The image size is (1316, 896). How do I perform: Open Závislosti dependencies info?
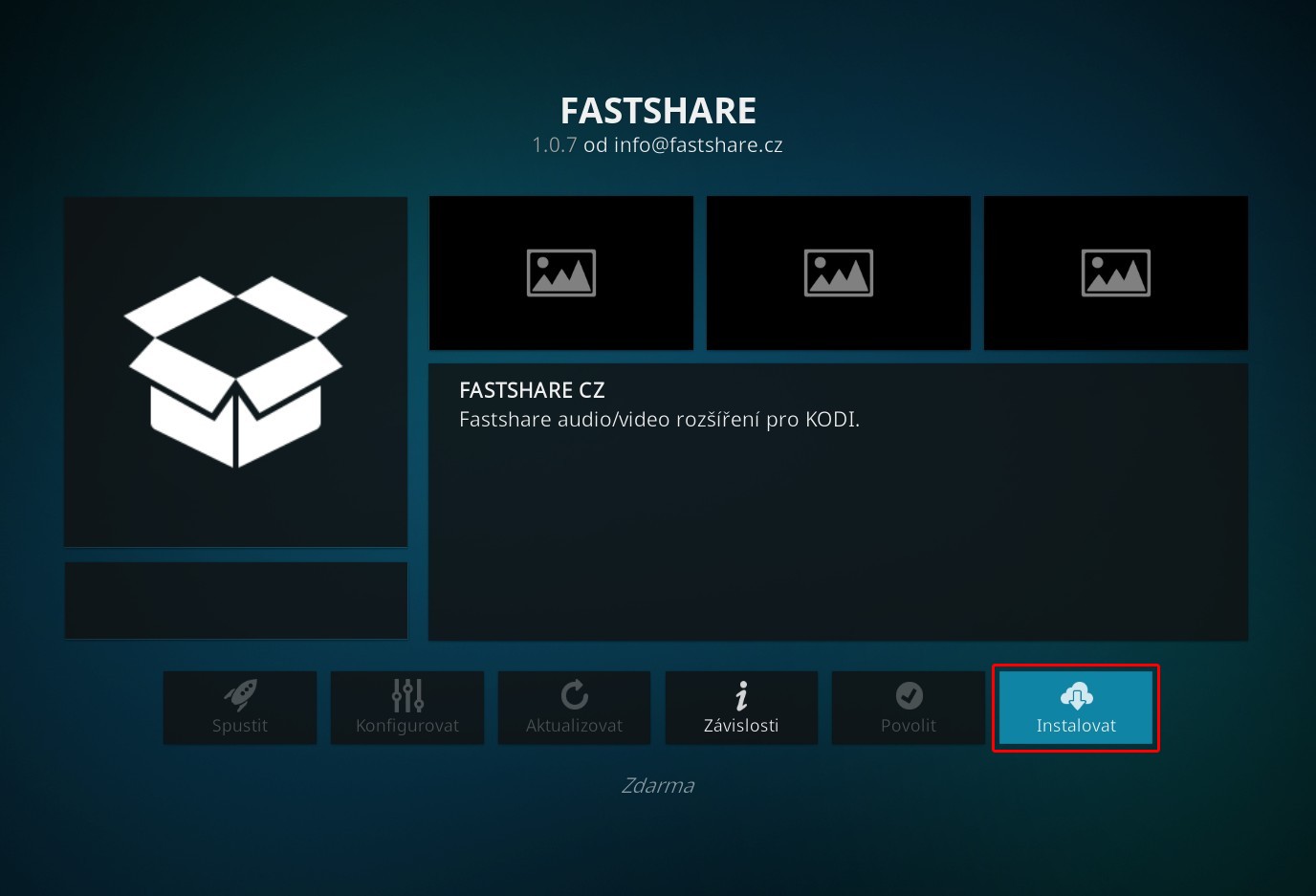click(x=741, y=708)
